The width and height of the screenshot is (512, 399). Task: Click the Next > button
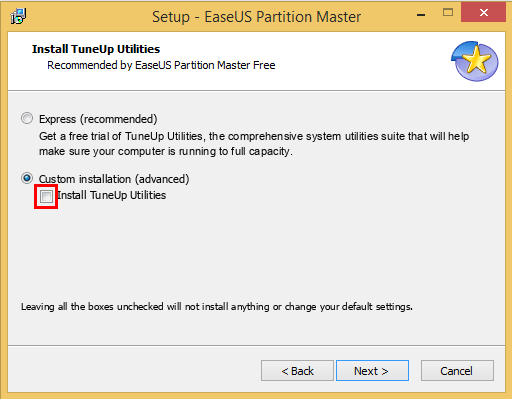coord(372,370)
